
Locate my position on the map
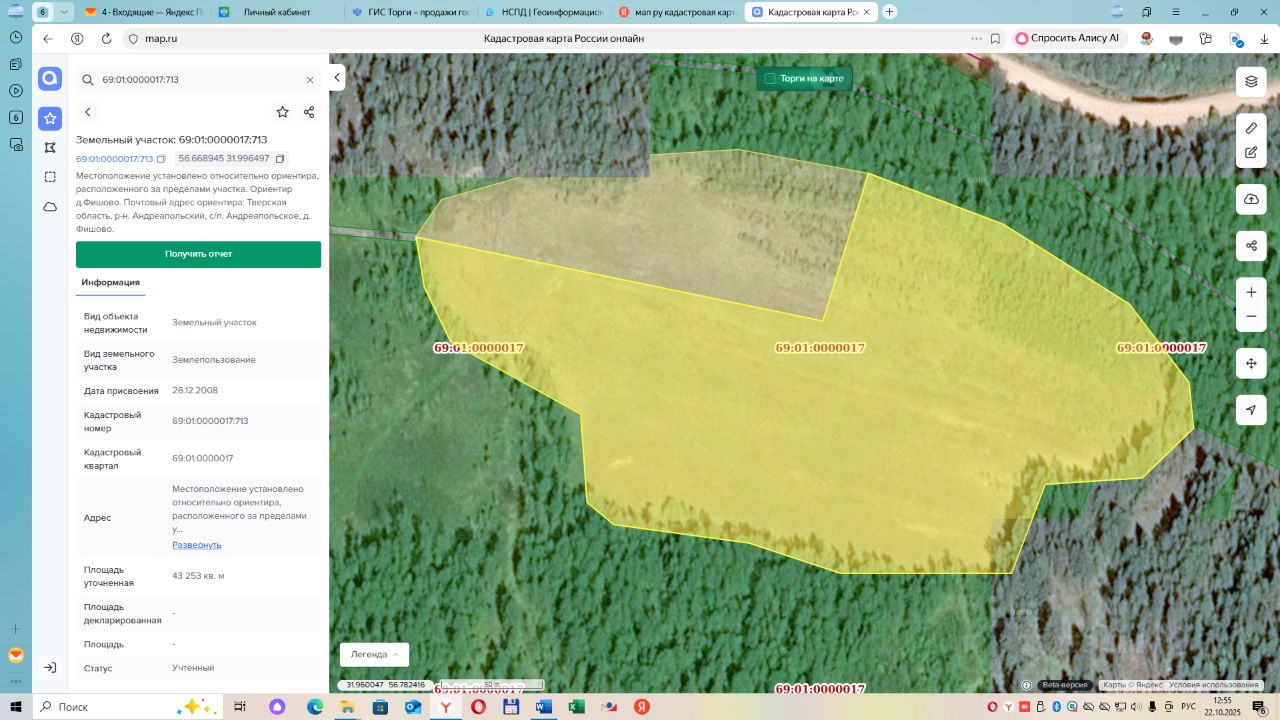pos(1251,410)
